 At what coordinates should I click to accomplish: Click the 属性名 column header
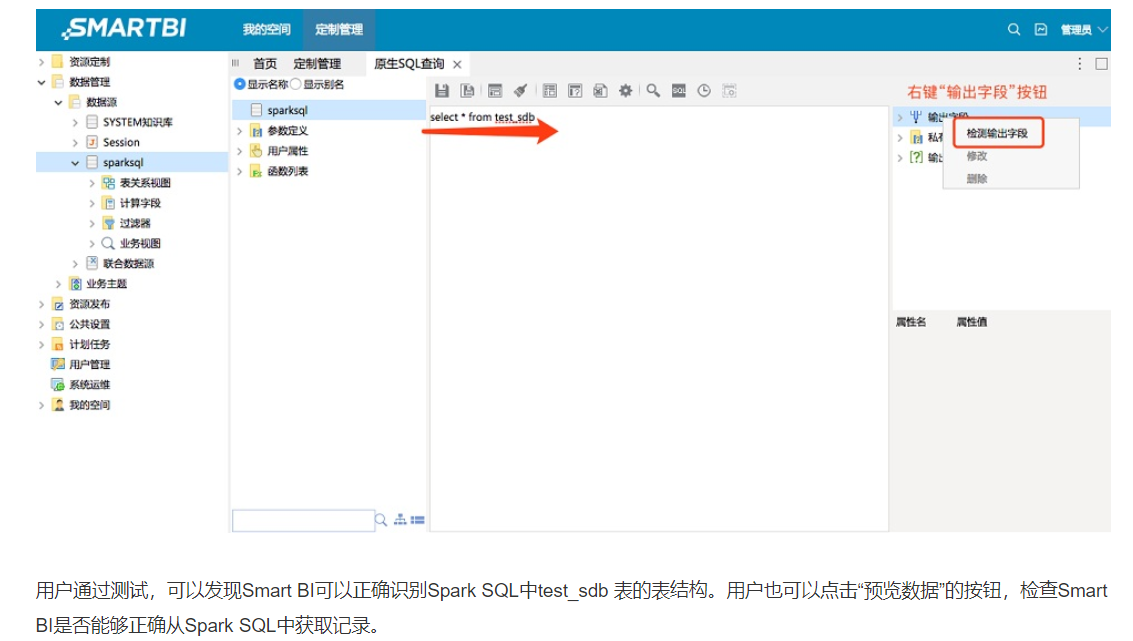pos(910,322)
